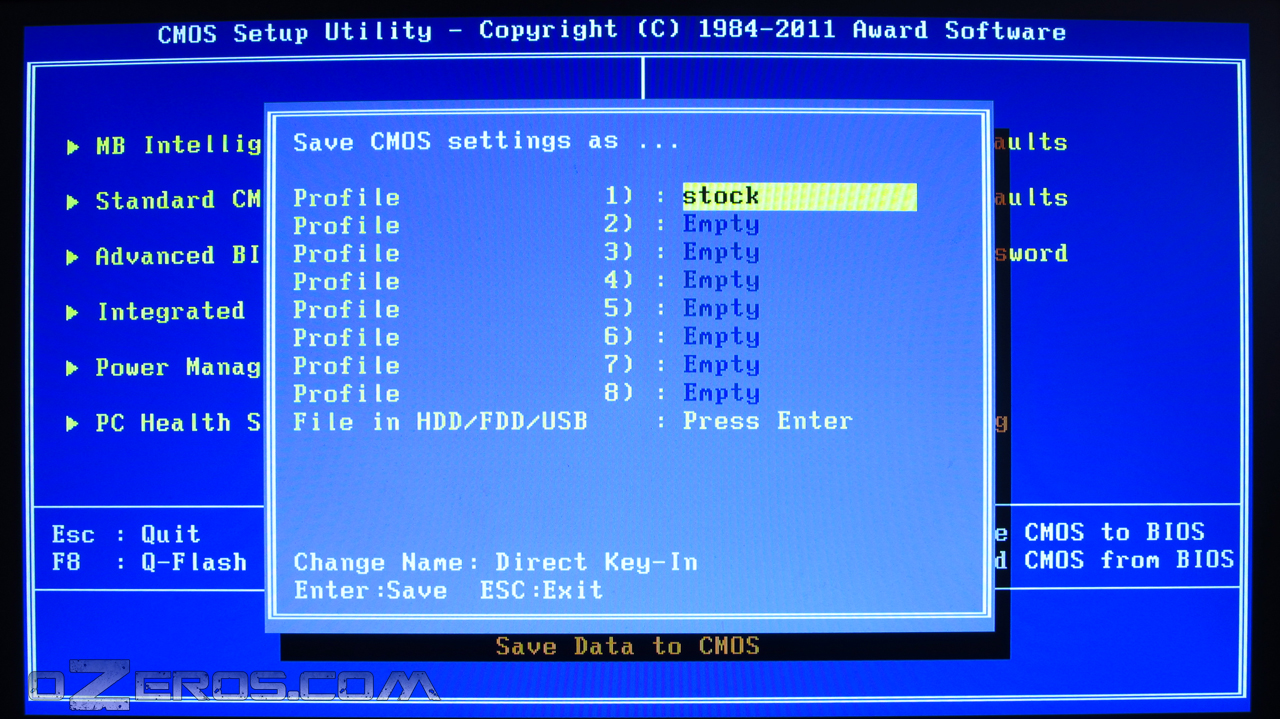Open Advanced BIOS Features menu entry
Viewport: 1280px width, 719px height.
coord(178,256)
